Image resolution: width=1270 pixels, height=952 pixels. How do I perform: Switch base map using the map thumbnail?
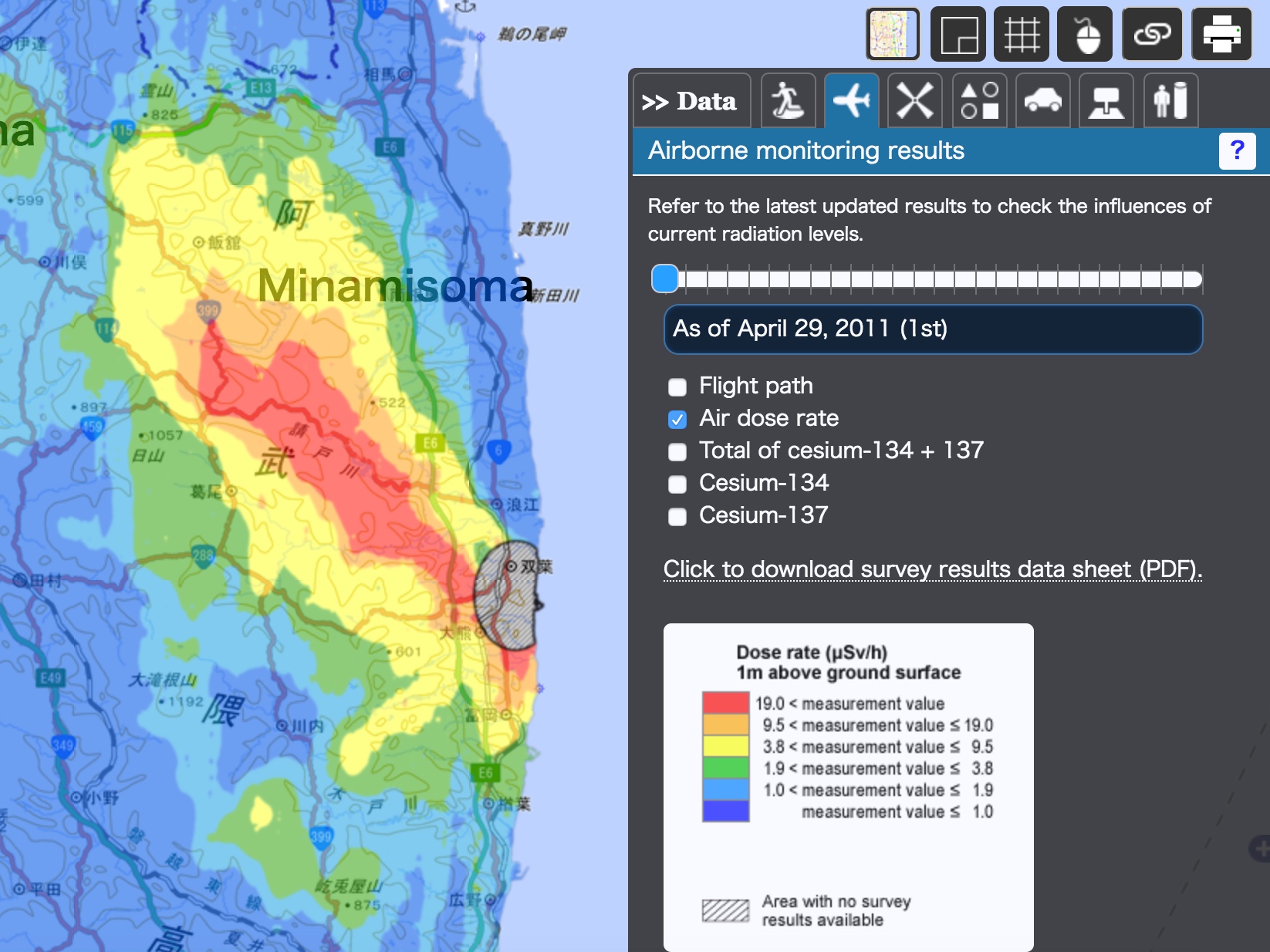[x=893, y=35]
